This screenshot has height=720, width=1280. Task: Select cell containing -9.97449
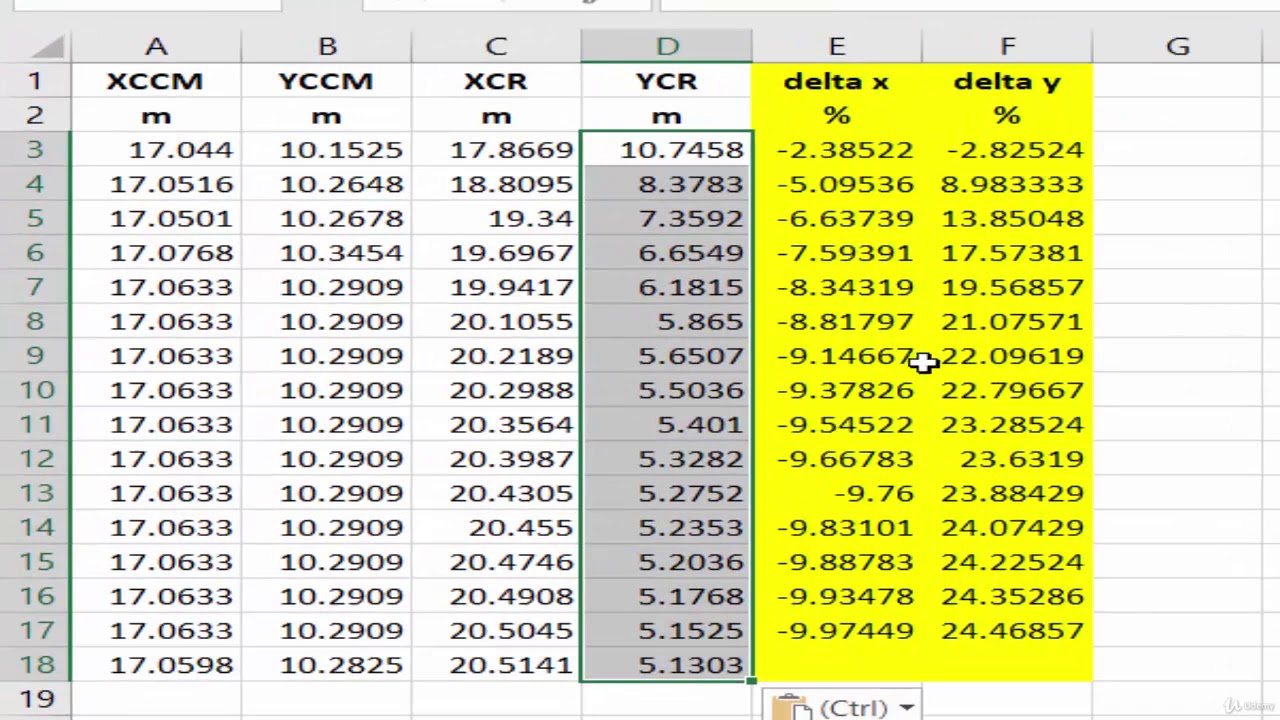tap(837, 630)
